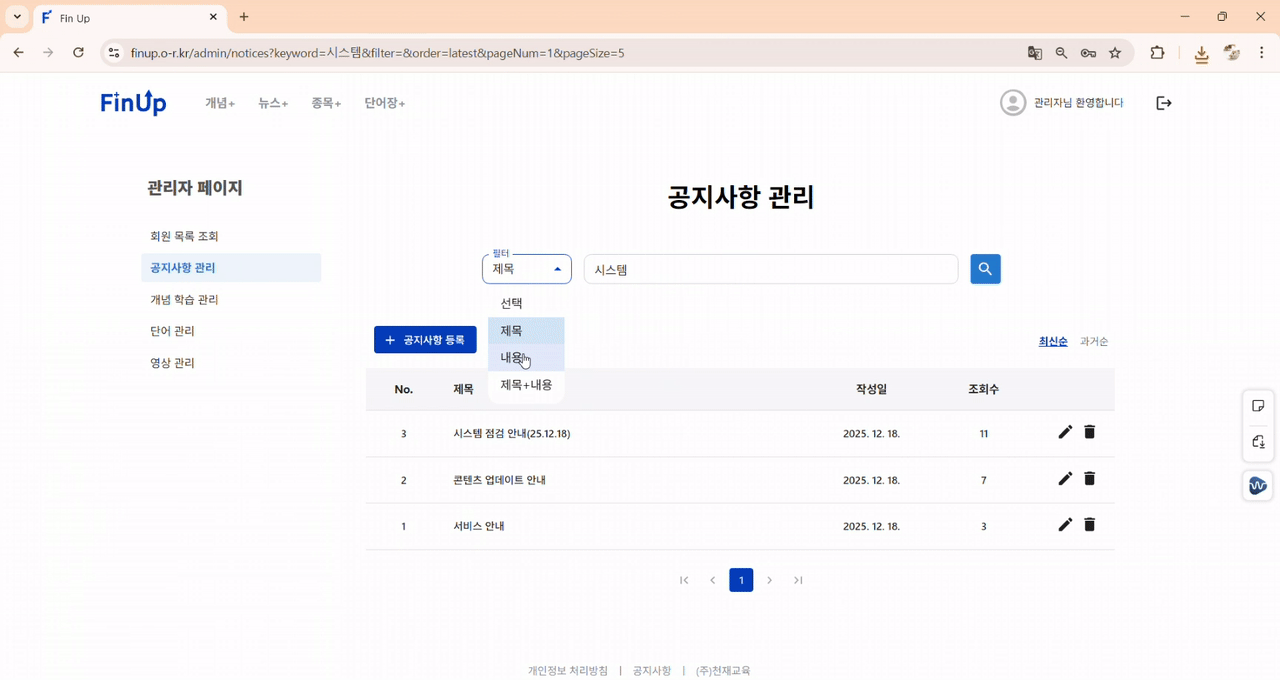Open Chrome downloads via toolbar icon
Image resolution: width=1280 pixels, height=680 pixels.
tap(1201, 53)
